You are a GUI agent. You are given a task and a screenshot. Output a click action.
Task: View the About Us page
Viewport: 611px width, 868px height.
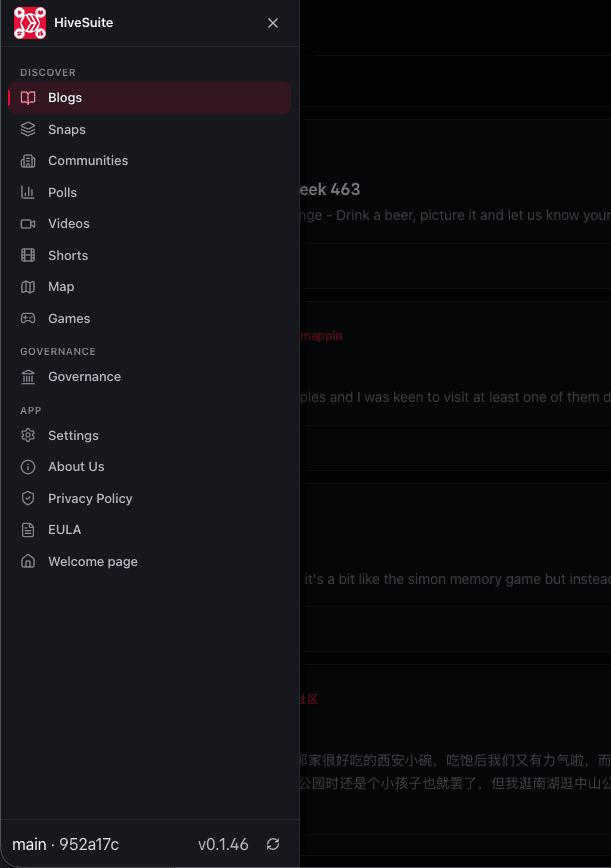pyautogui.click(x=149, y=467)
